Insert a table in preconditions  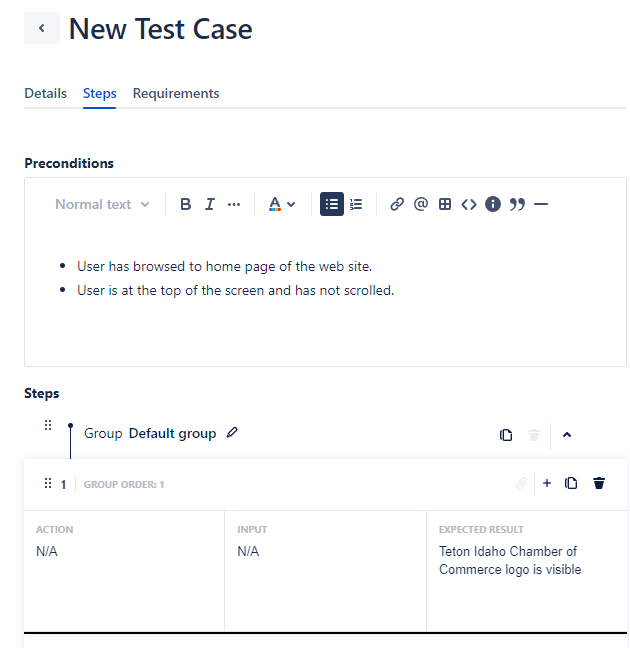click(x=445, y=204)
